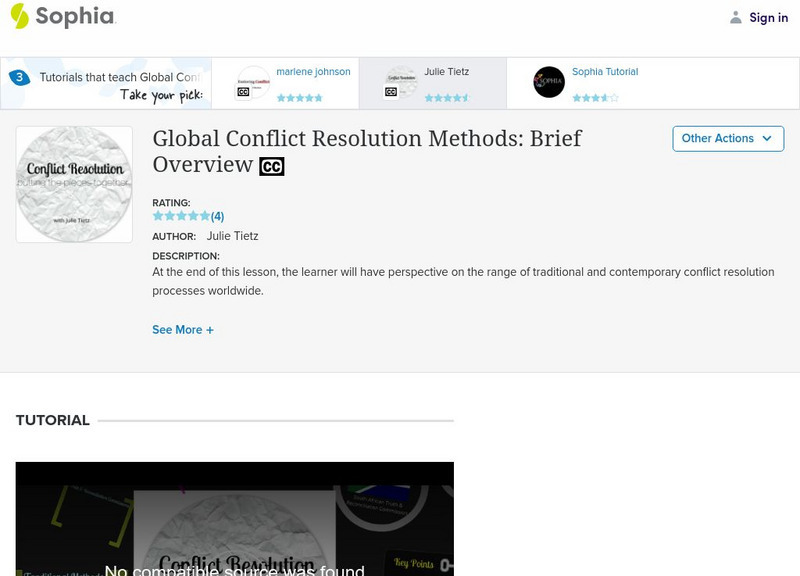Click the user profile icon beside Sign in
The width and height of the screenshot is (800, 576).
(x=735, y=17)
